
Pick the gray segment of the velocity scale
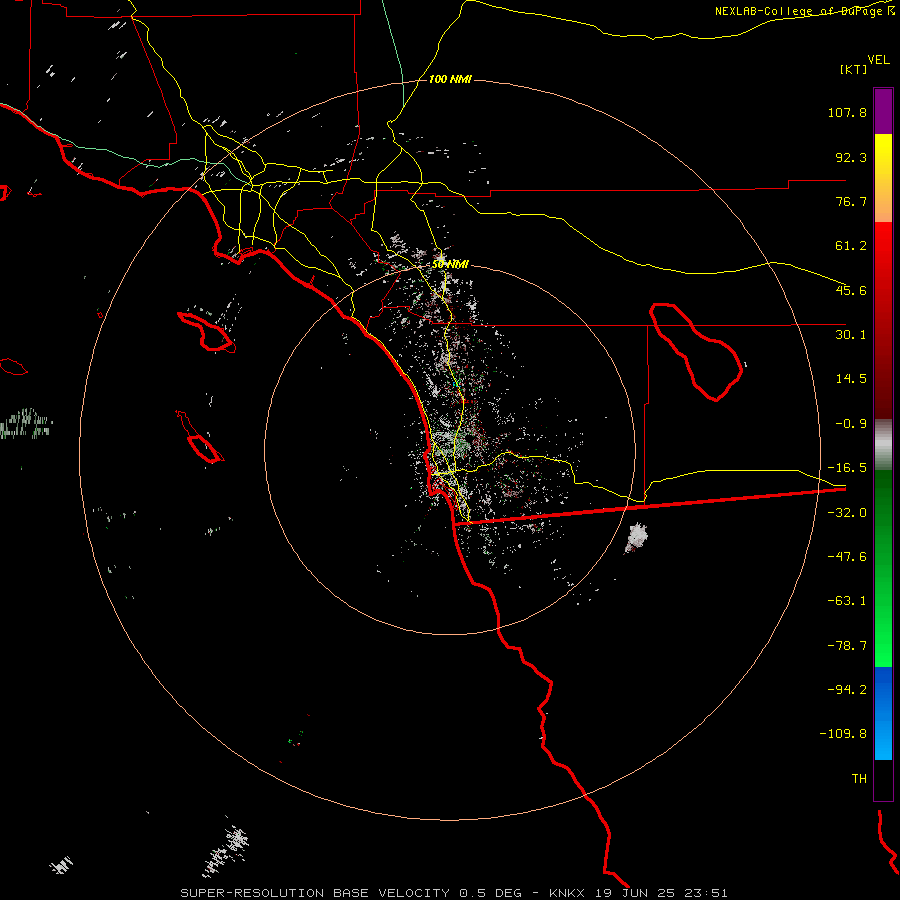[883, 445]
